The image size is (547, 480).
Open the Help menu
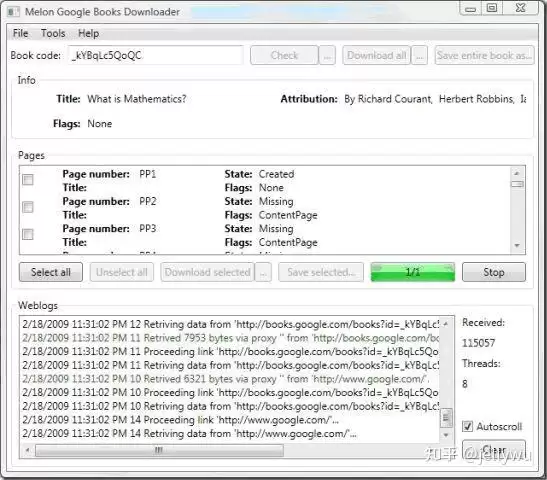point(89,33)
